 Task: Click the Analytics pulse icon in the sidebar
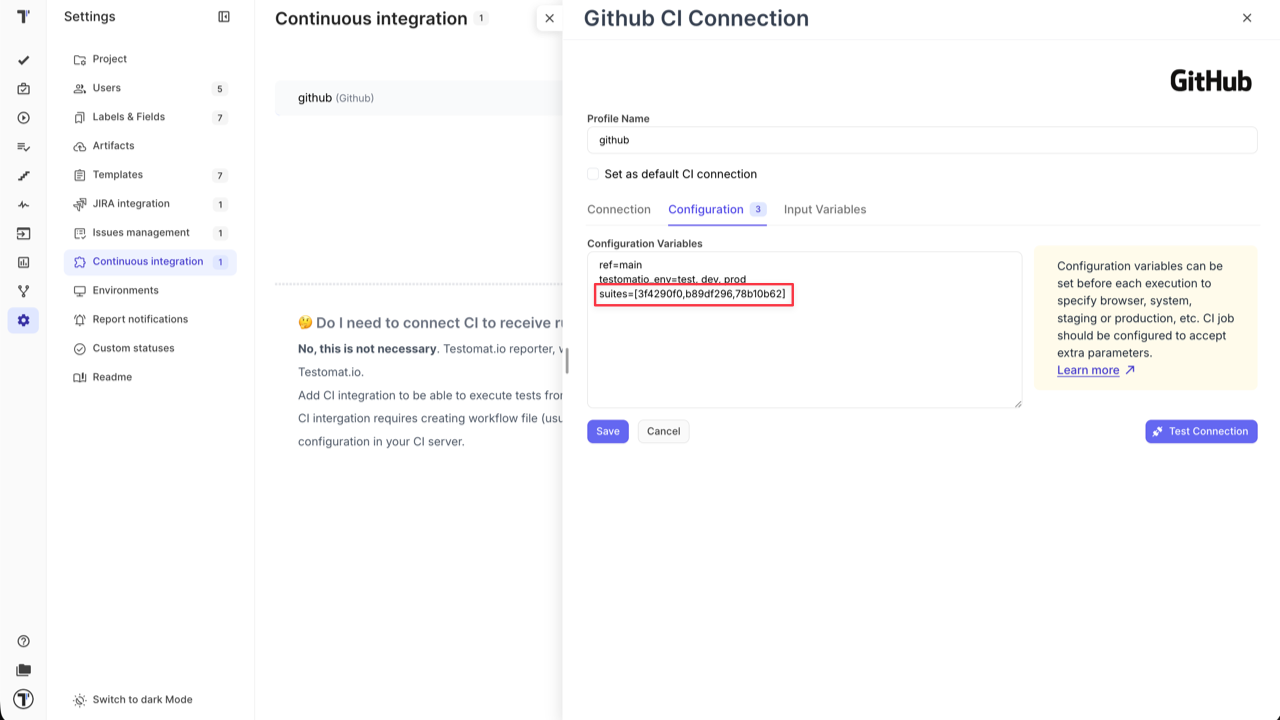coord(23,204)
